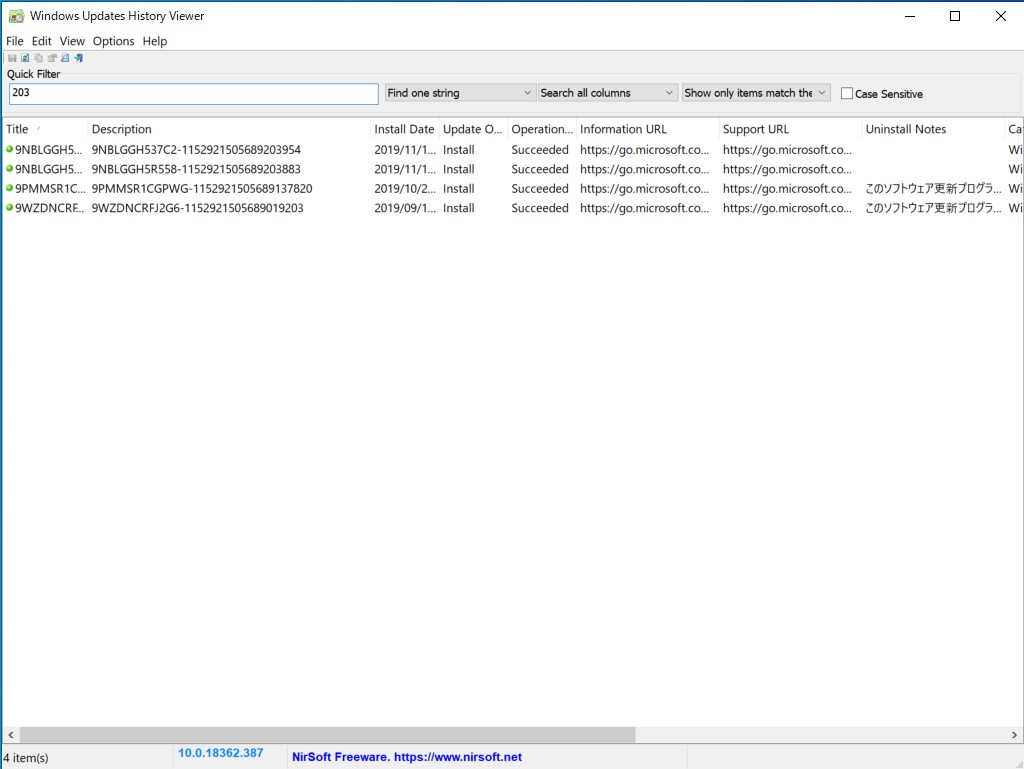
Task: Sort by the Uninstall Notes column header
Action: pyautogui.click(x=933, y=129)
